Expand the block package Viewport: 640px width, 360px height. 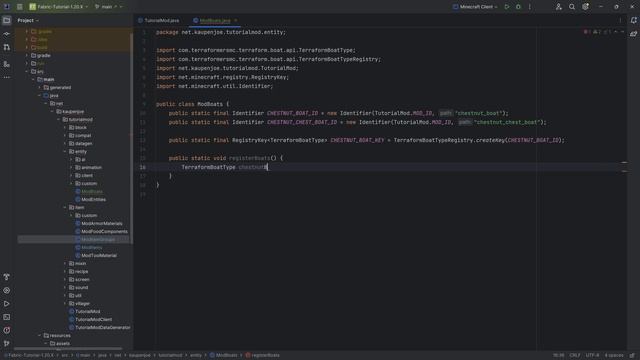(x=65, y=127)
